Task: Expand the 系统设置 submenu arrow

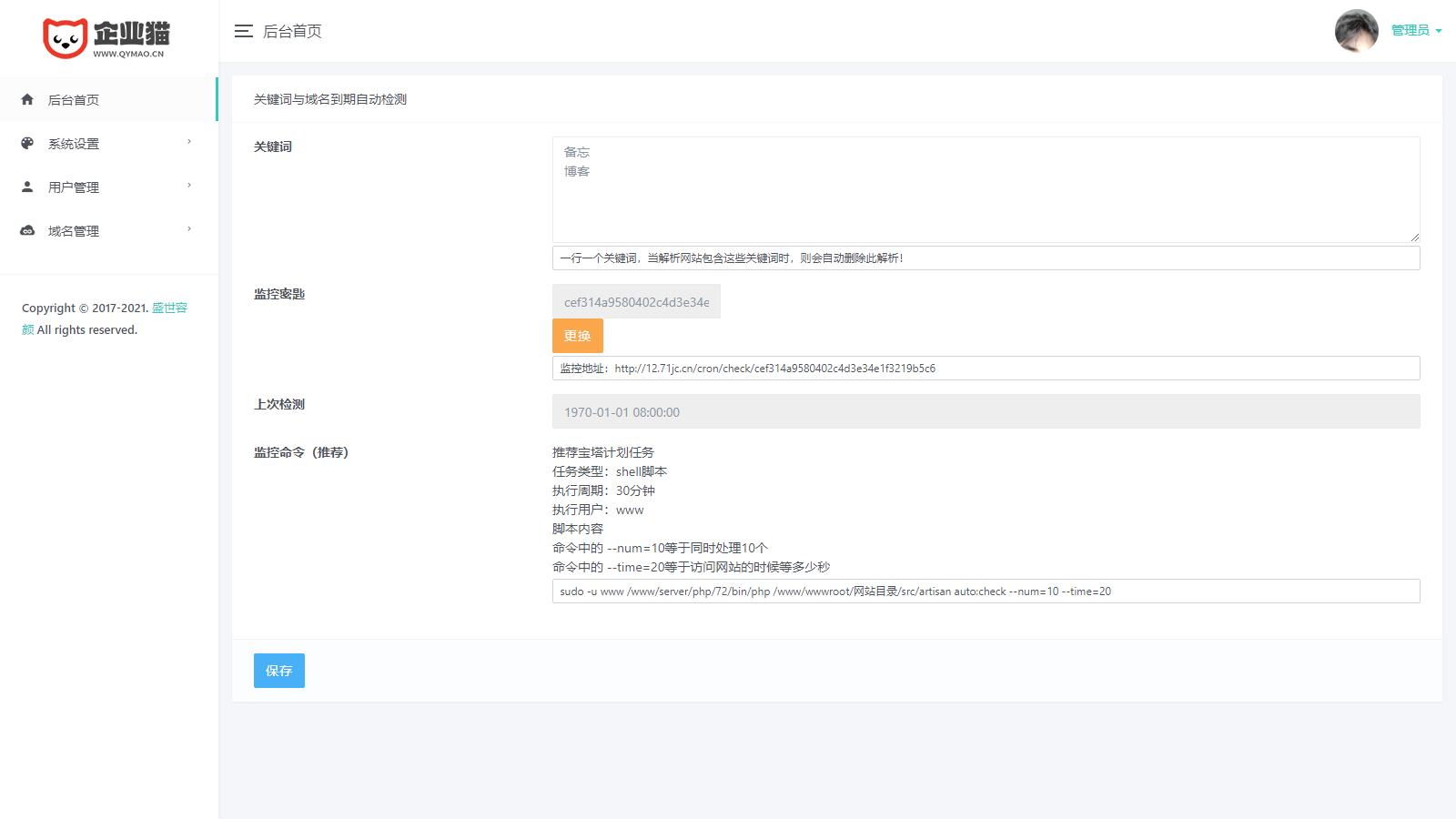Action: point(189,142)
